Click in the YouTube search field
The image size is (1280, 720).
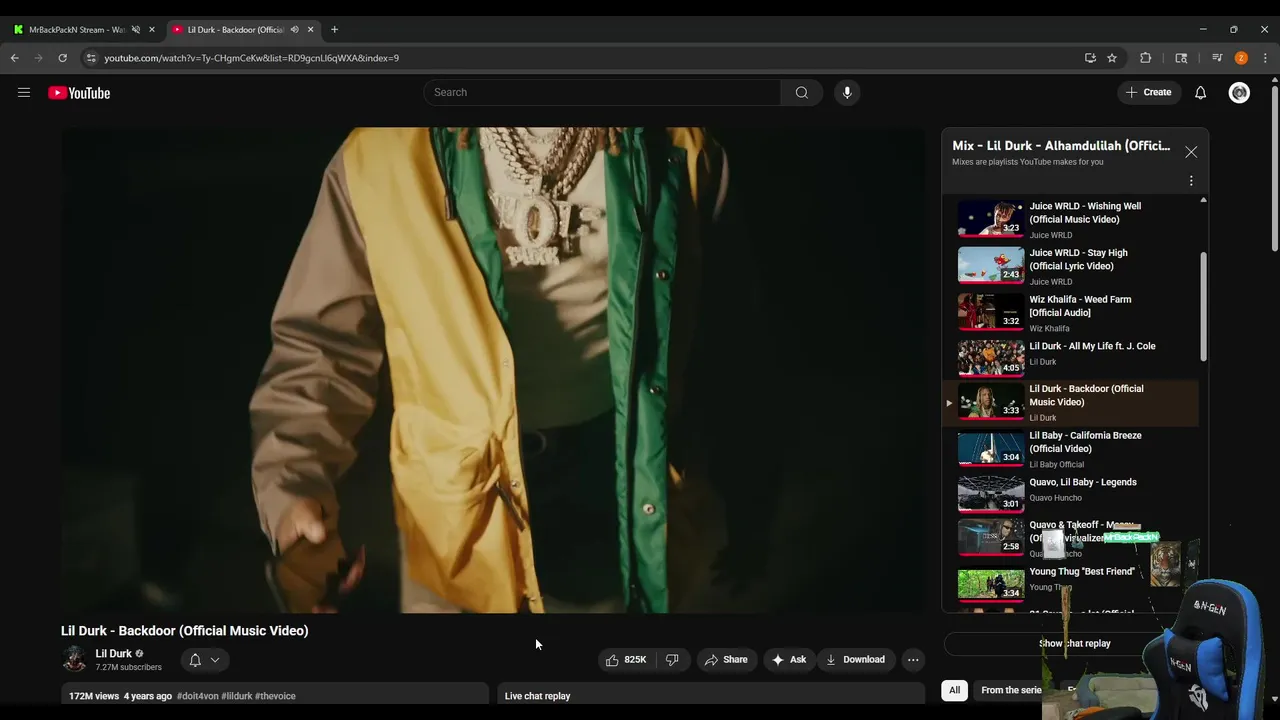click(x=602, y=93)
